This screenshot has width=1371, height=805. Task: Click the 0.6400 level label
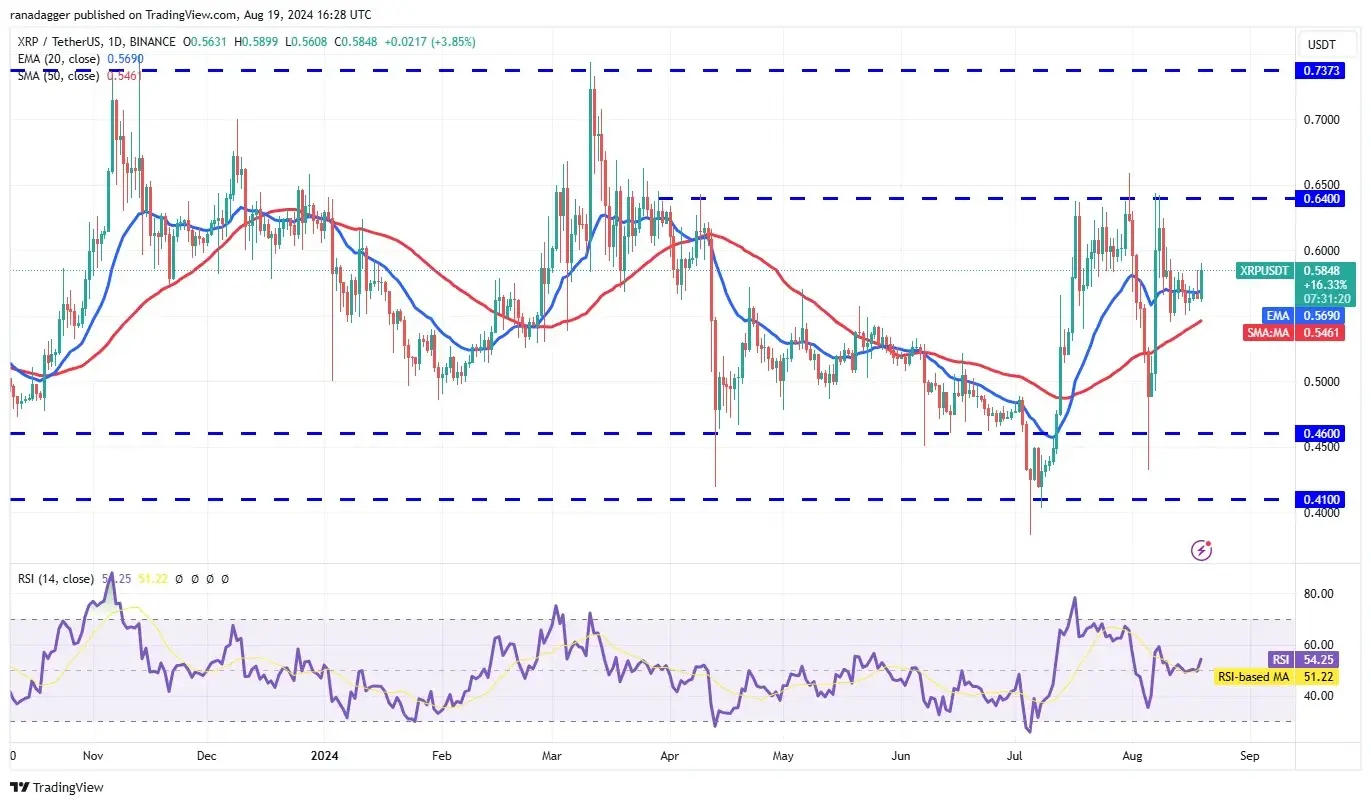(1321, 198)
